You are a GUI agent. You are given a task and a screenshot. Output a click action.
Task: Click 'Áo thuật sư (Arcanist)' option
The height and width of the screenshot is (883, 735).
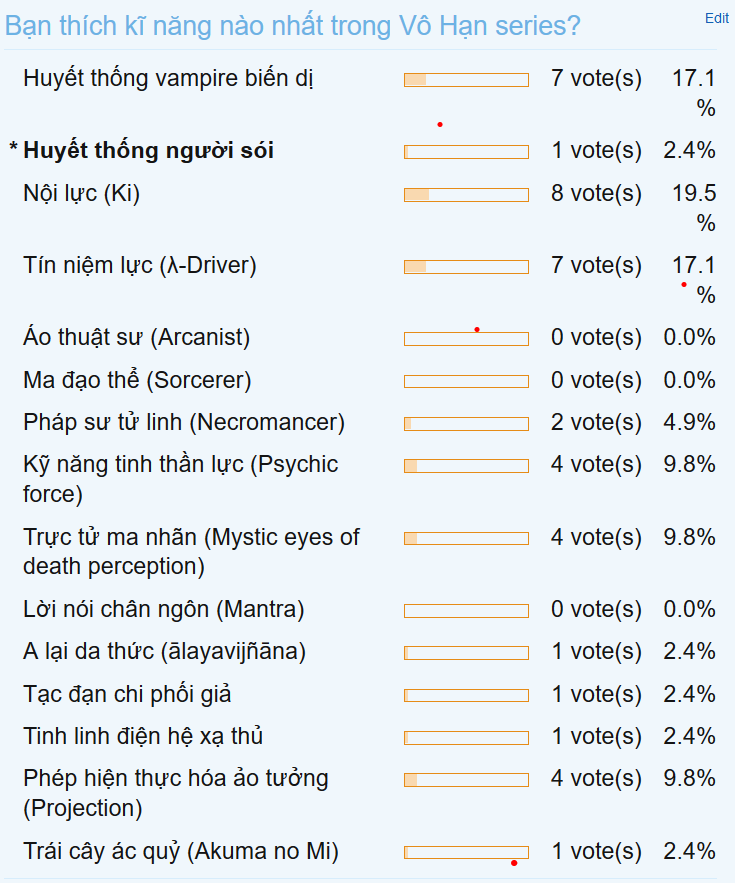136,338
